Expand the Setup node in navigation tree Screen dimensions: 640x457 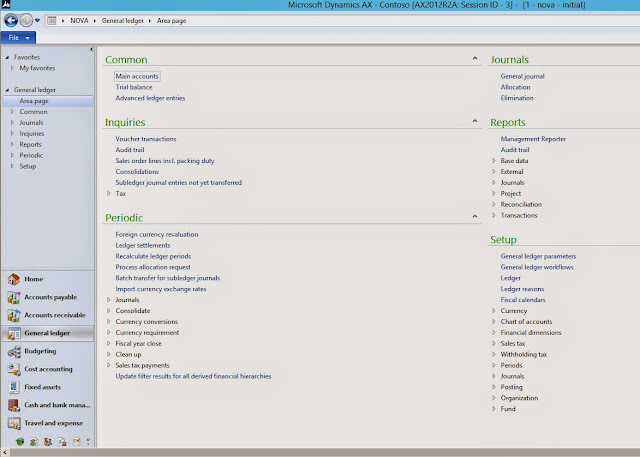click(x=12, y=166)
